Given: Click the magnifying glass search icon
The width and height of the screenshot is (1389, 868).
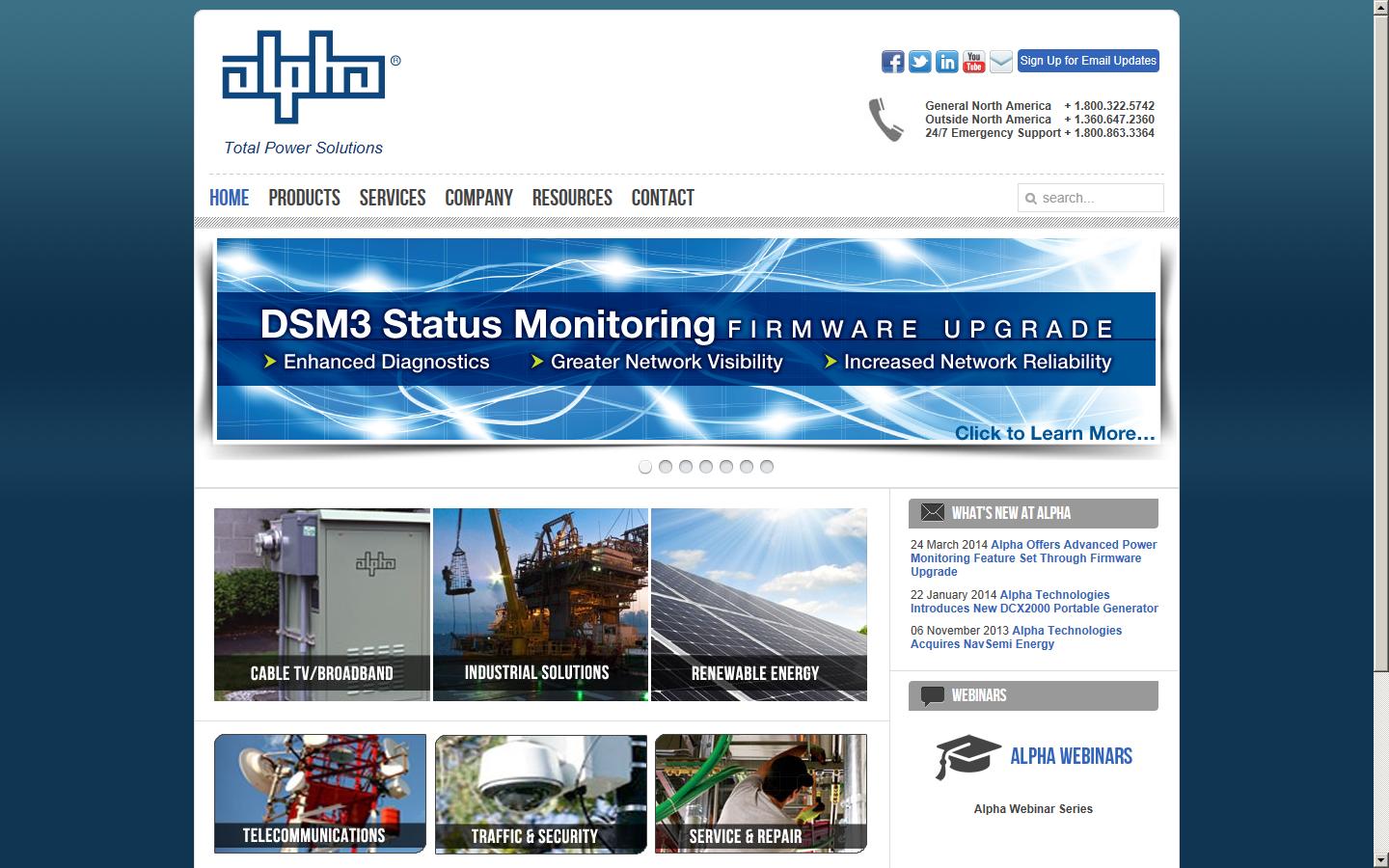Looking at the screenshot, I should (x=1031, y=198).
